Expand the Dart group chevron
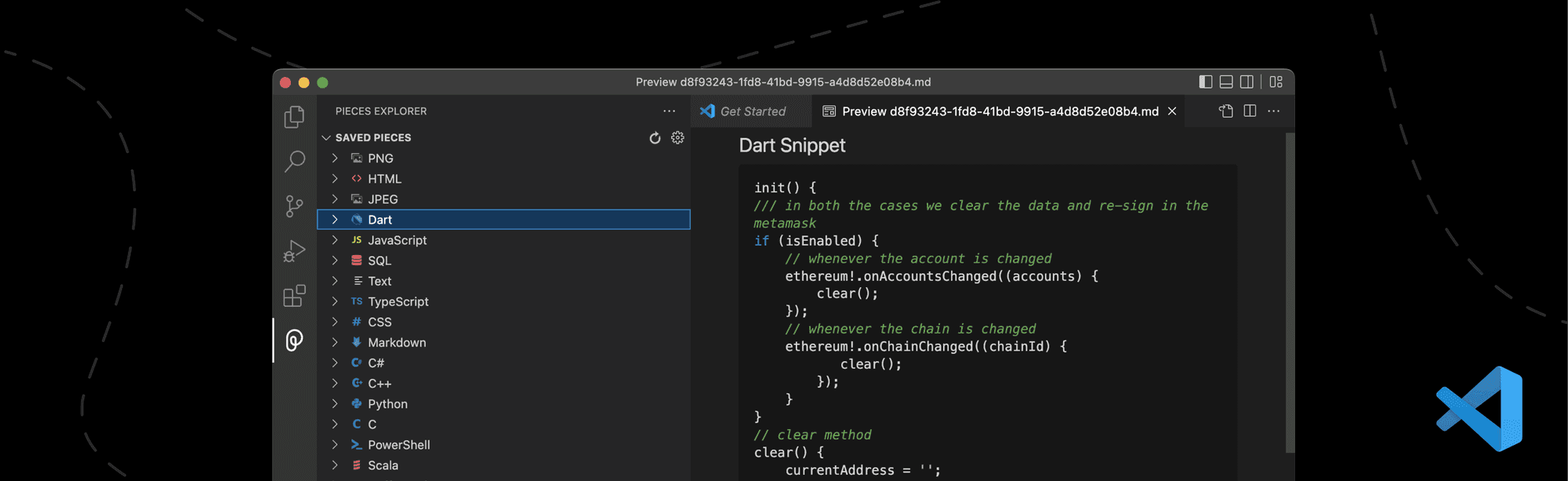 coord(335,220)
